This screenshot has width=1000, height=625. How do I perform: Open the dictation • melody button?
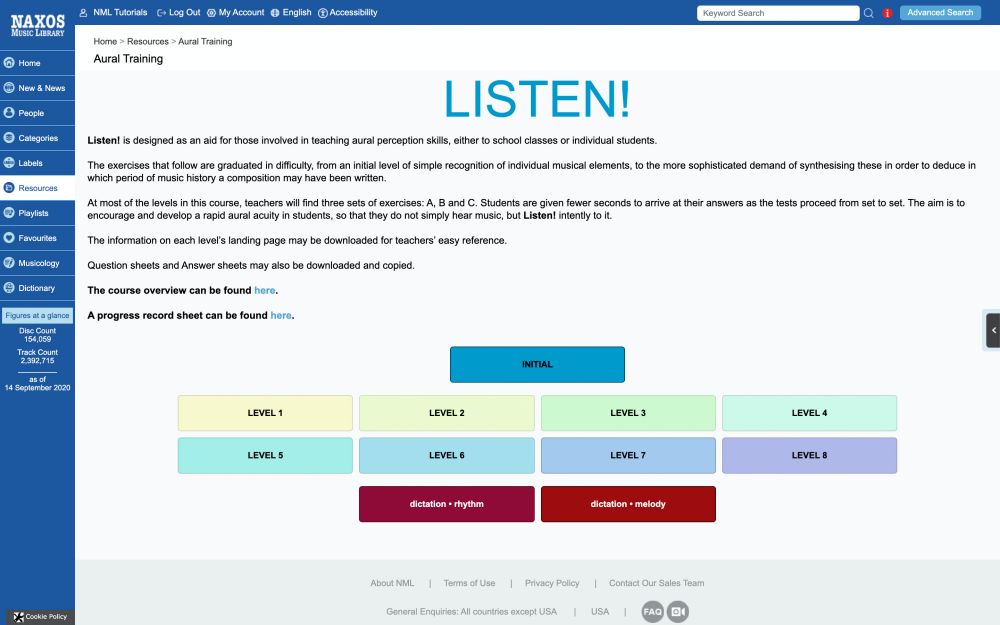pyautogui.click(x=628, y=504)
